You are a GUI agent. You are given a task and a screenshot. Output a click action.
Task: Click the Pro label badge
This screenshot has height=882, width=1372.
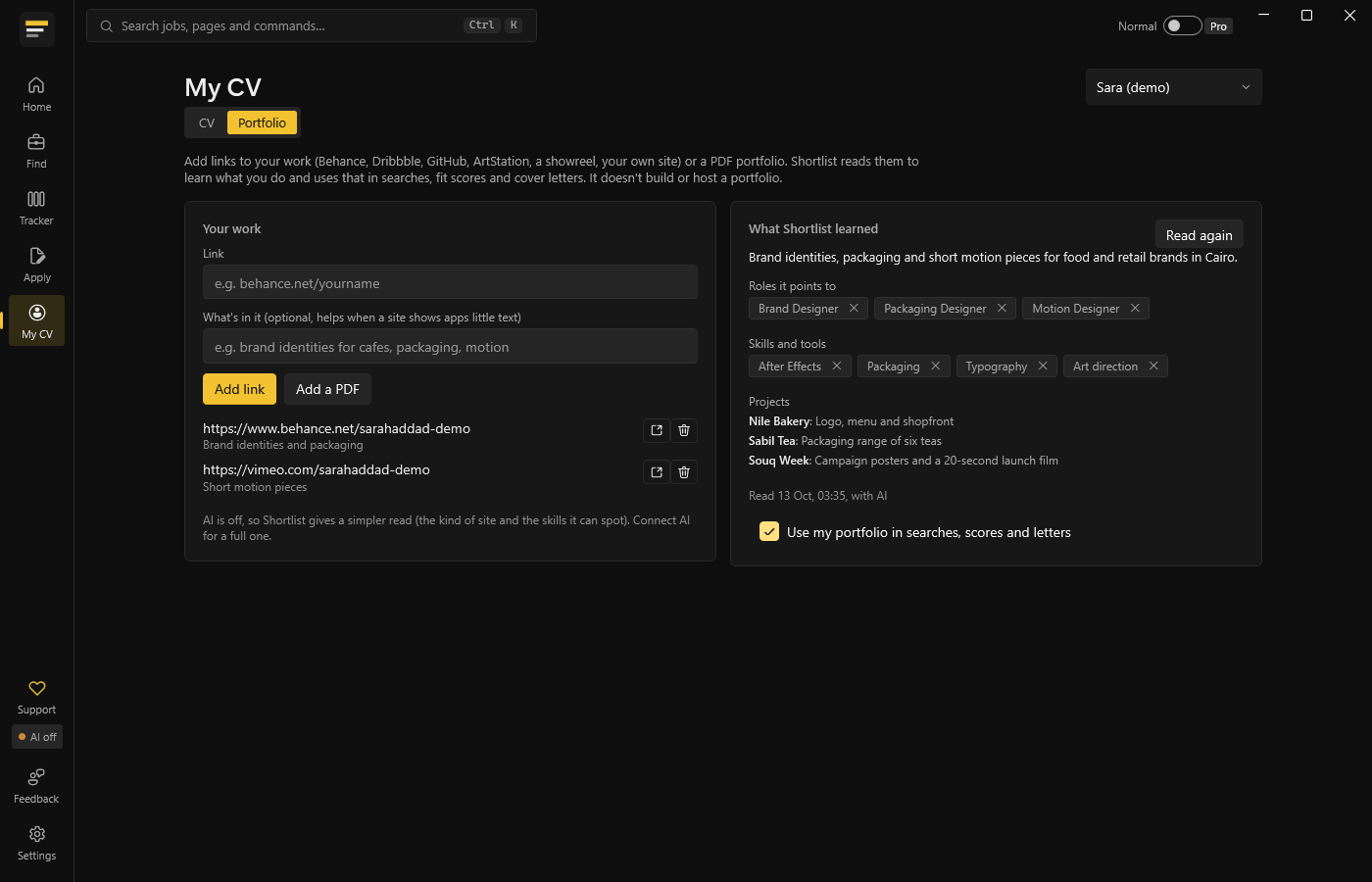click(x=1218, y=26)
